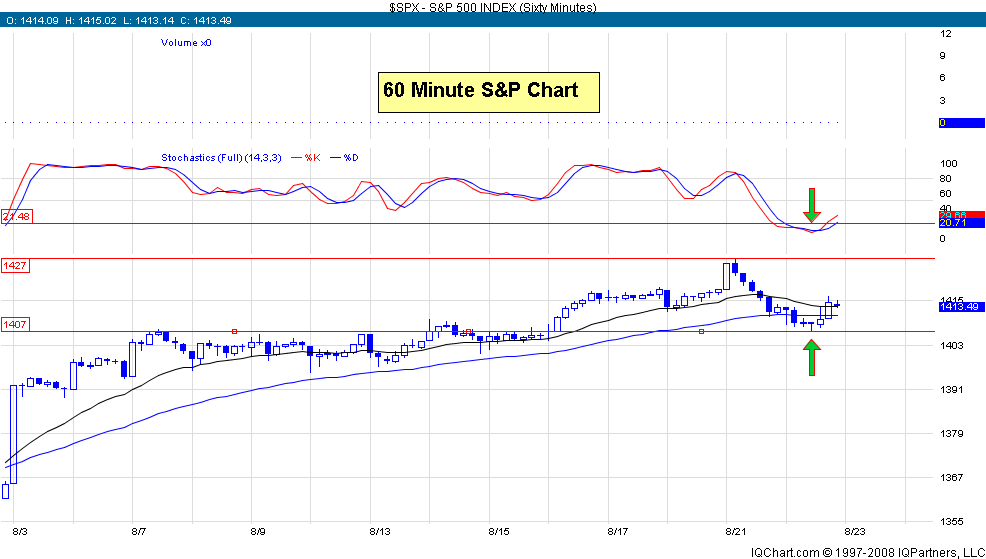The height and width of the screenshot is (559, 986).
Task: Click the blue %D legend entry
Action: click(351, 158)
